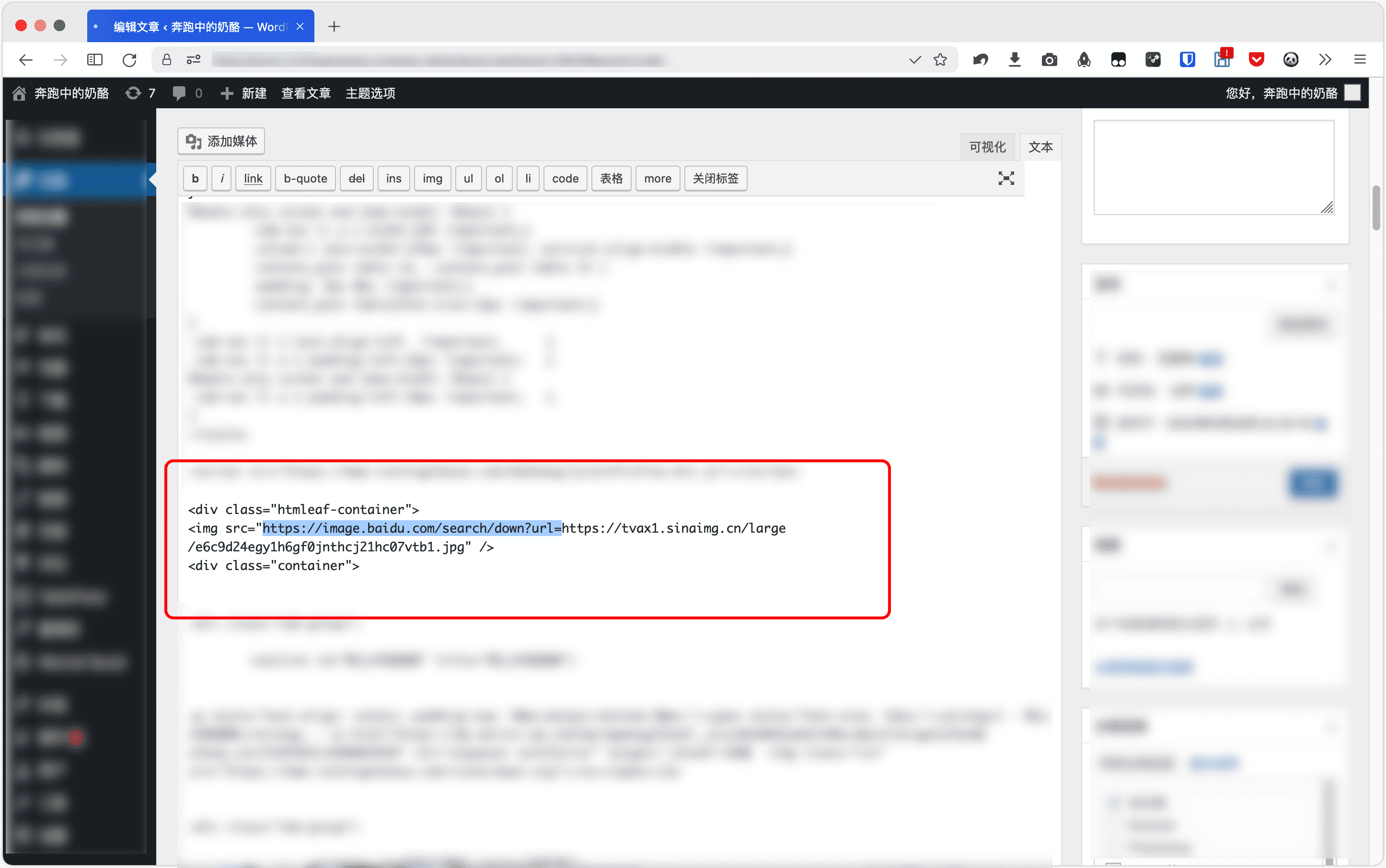This screenshot has width=1386, height=868.
Task: Switch to 文本 editor tab
Action: (x=1040, y=147)
